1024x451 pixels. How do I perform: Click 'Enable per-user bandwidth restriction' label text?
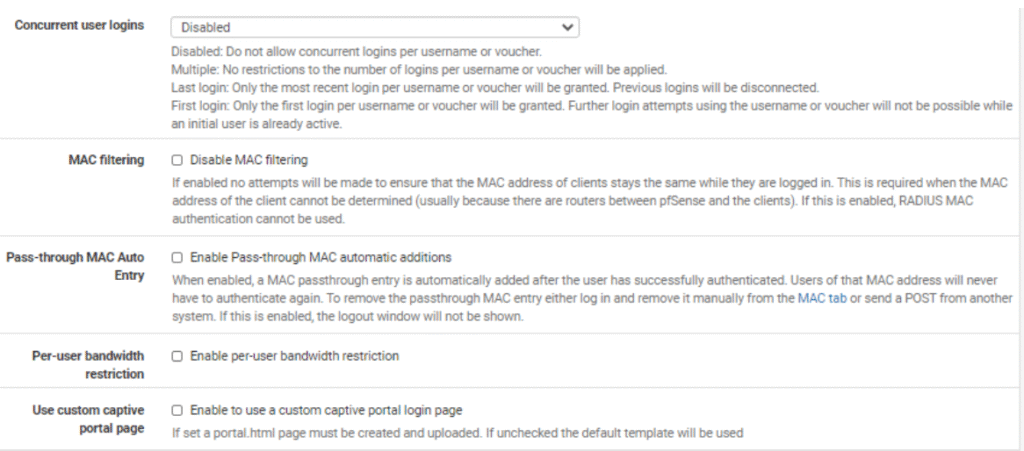click(x=294, y=355)
